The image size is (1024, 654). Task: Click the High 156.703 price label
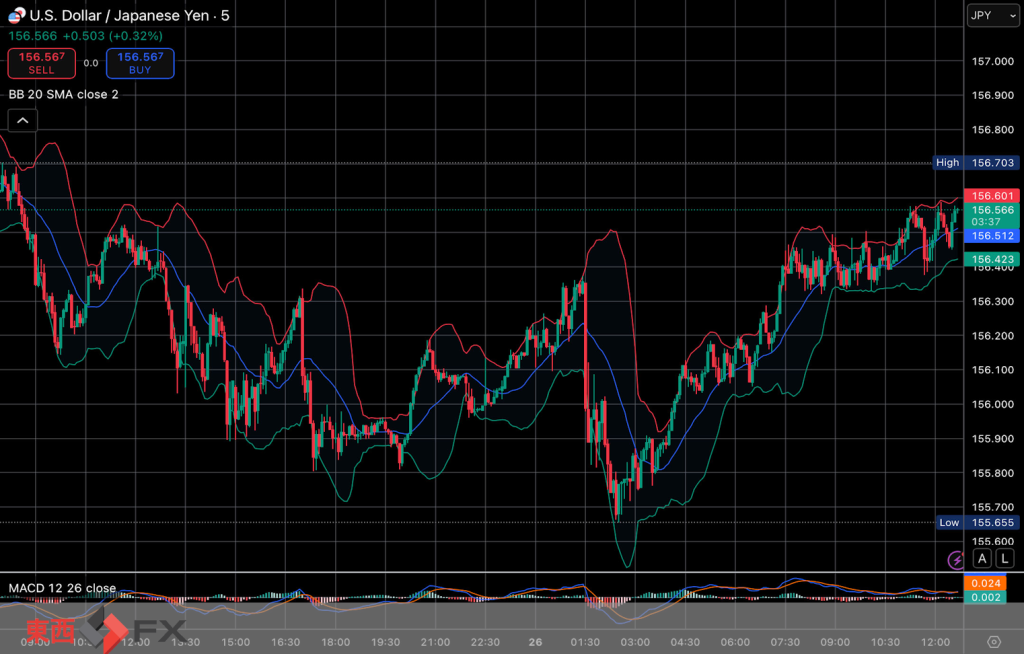[x=974, y=162]
